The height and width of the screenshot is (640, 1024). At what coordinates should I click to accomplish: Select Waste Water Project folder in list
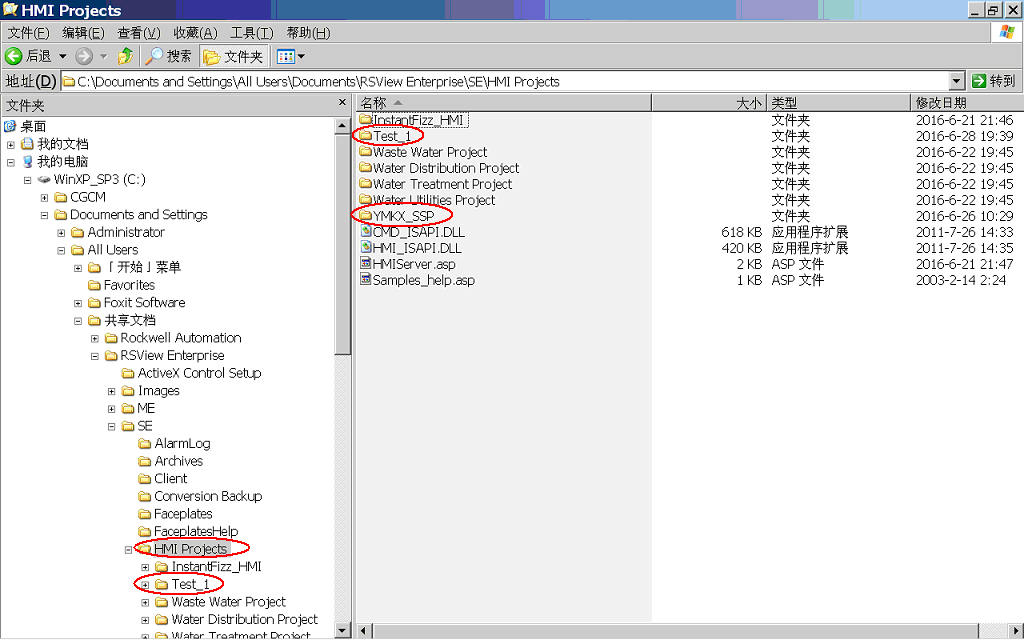423,152
